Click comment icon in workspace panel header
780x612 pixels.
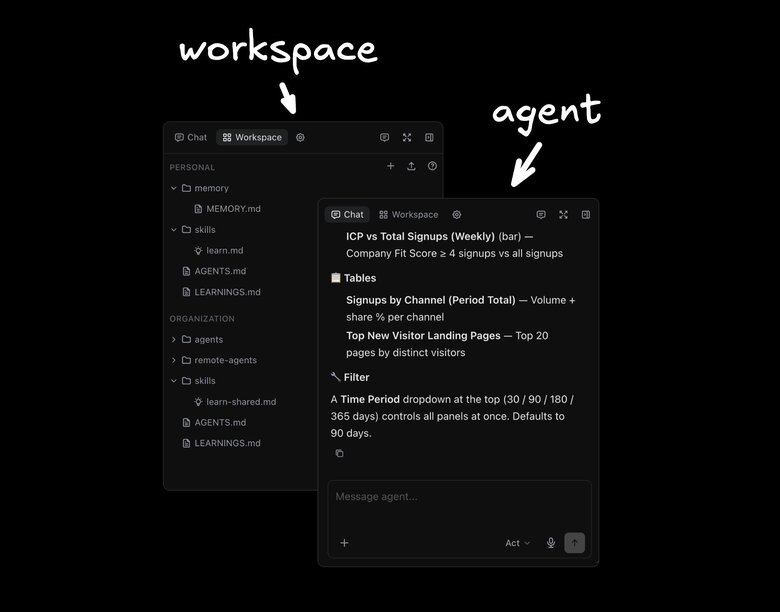point(385,137)
